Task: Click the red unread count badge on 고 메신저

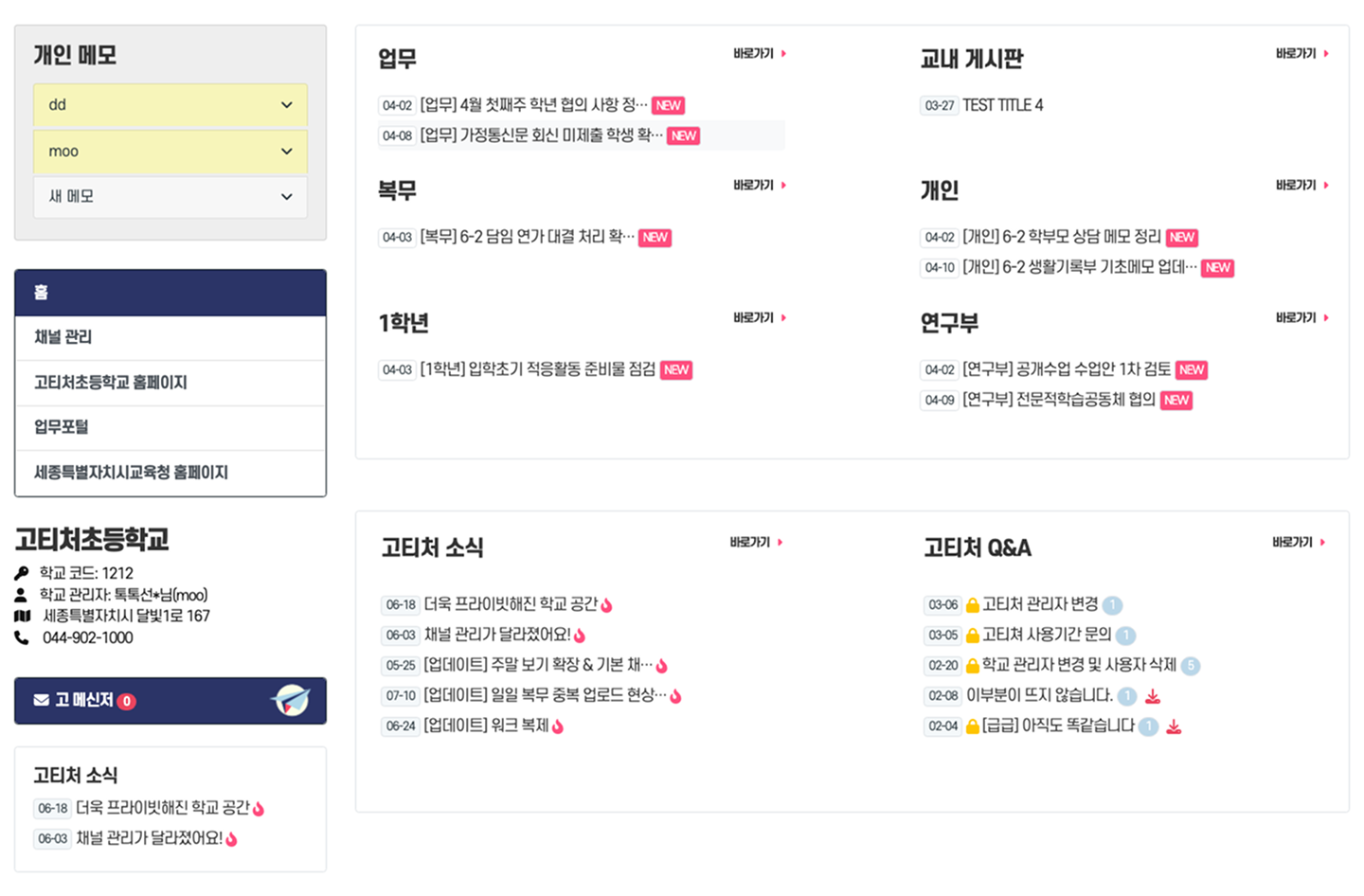Action: [126, 701]
